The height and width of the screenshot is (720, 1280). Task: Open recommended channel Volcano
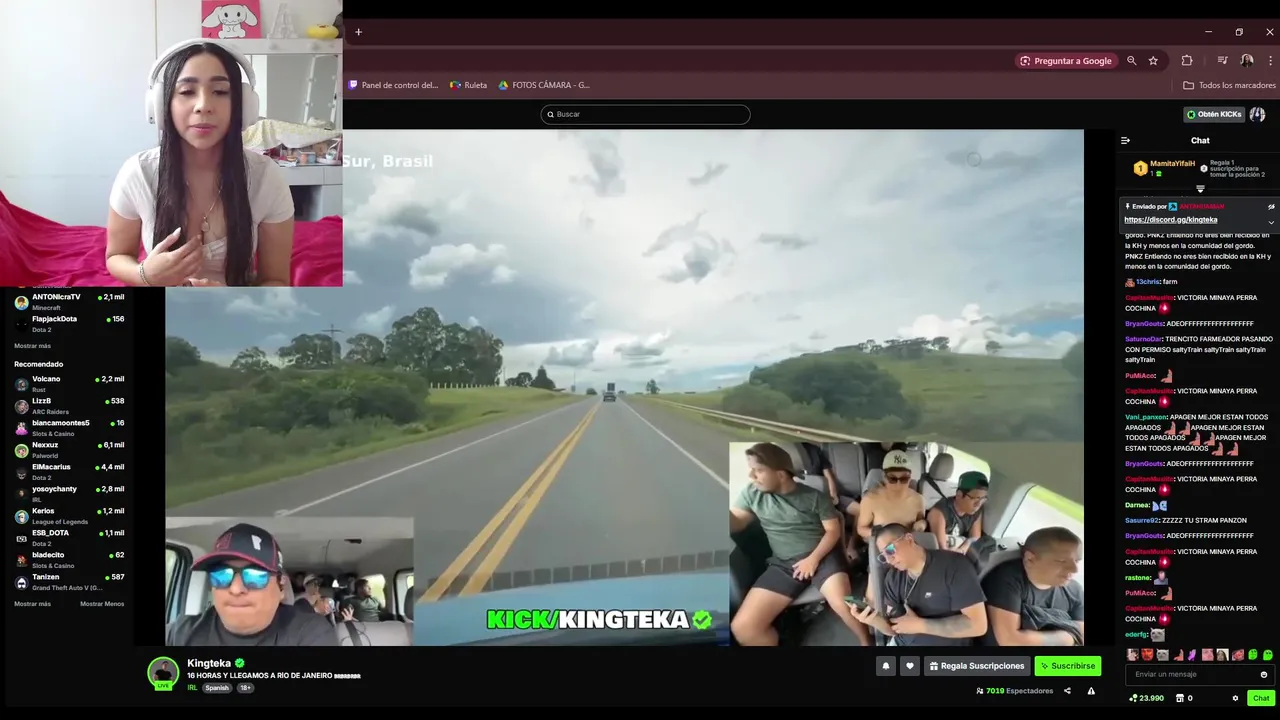69,383
